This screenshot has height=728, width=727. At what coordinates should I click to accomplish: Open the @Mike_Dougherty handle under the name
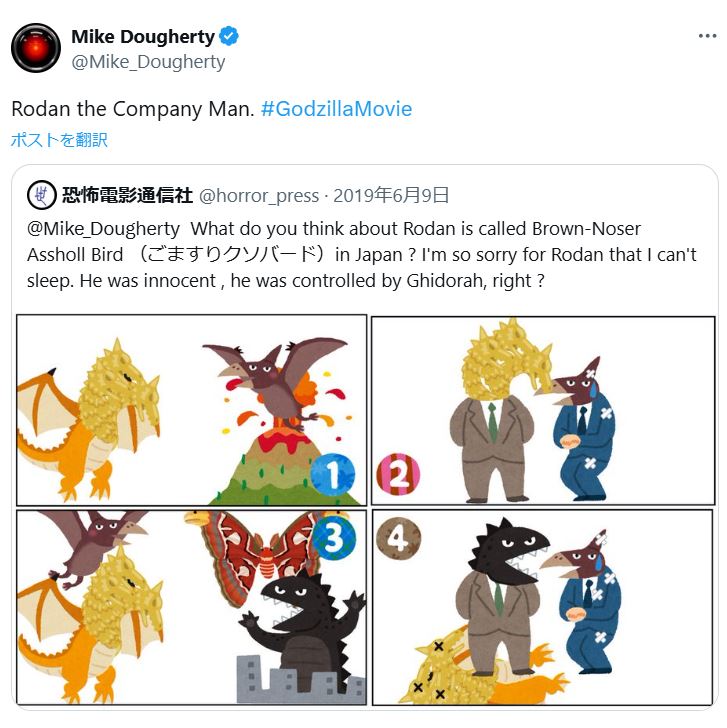148,62
